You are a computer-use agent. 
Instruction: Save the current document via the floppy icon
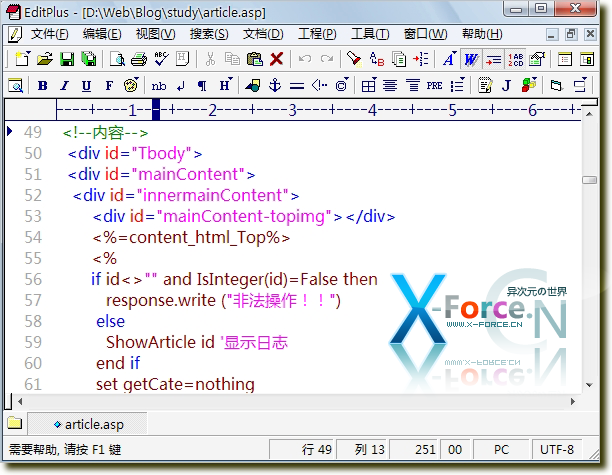pyautogui.click(x=67, y=59)
